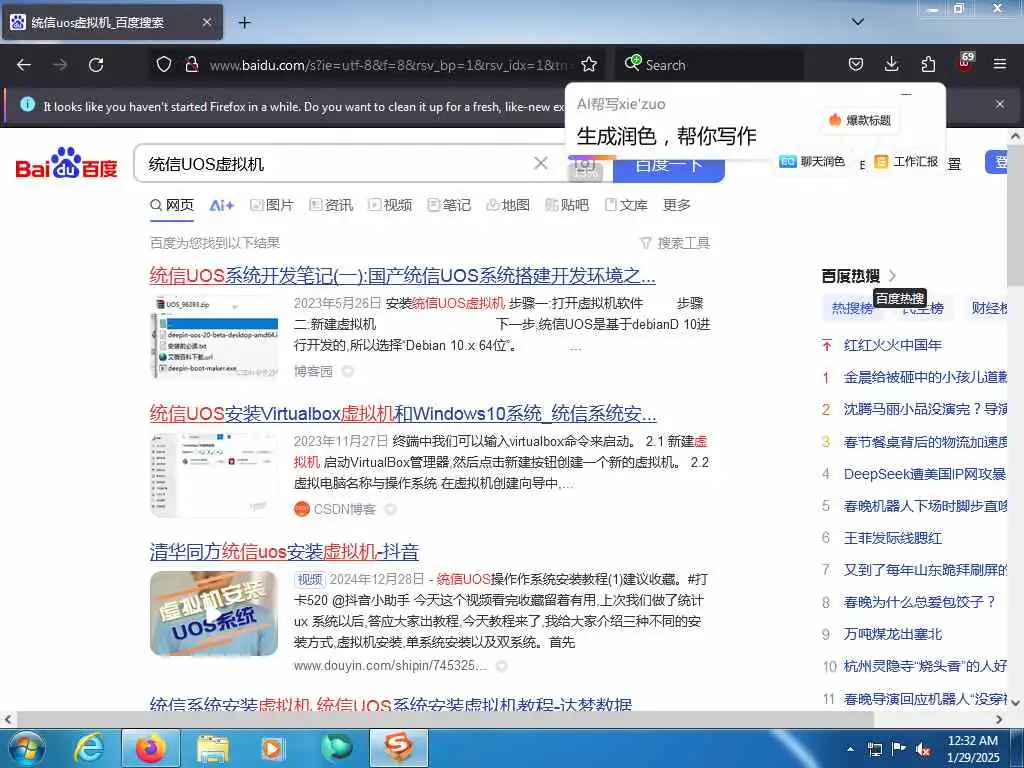Play the 虚拟机安装UOS系统 video thumbnail

tap(214, 614)
